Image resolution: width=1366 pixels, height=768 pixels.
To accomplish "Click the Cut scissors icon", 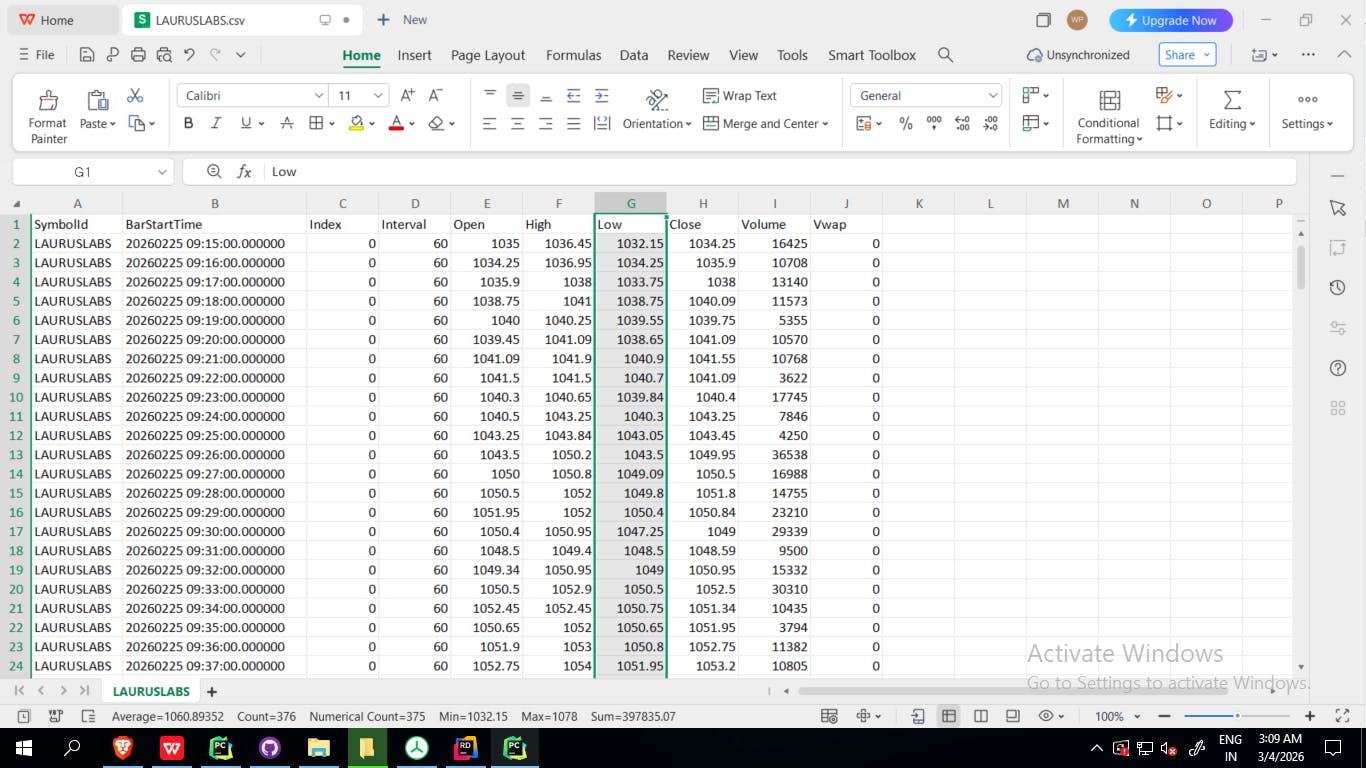I will (x=136, y=96).
